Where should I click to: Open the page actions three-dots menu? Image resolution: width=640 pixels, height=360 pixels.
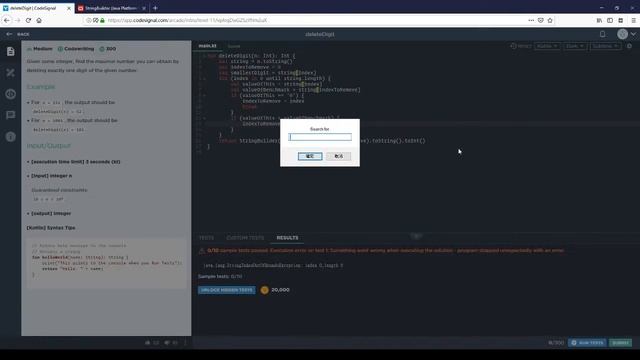[x=531, y=20]
